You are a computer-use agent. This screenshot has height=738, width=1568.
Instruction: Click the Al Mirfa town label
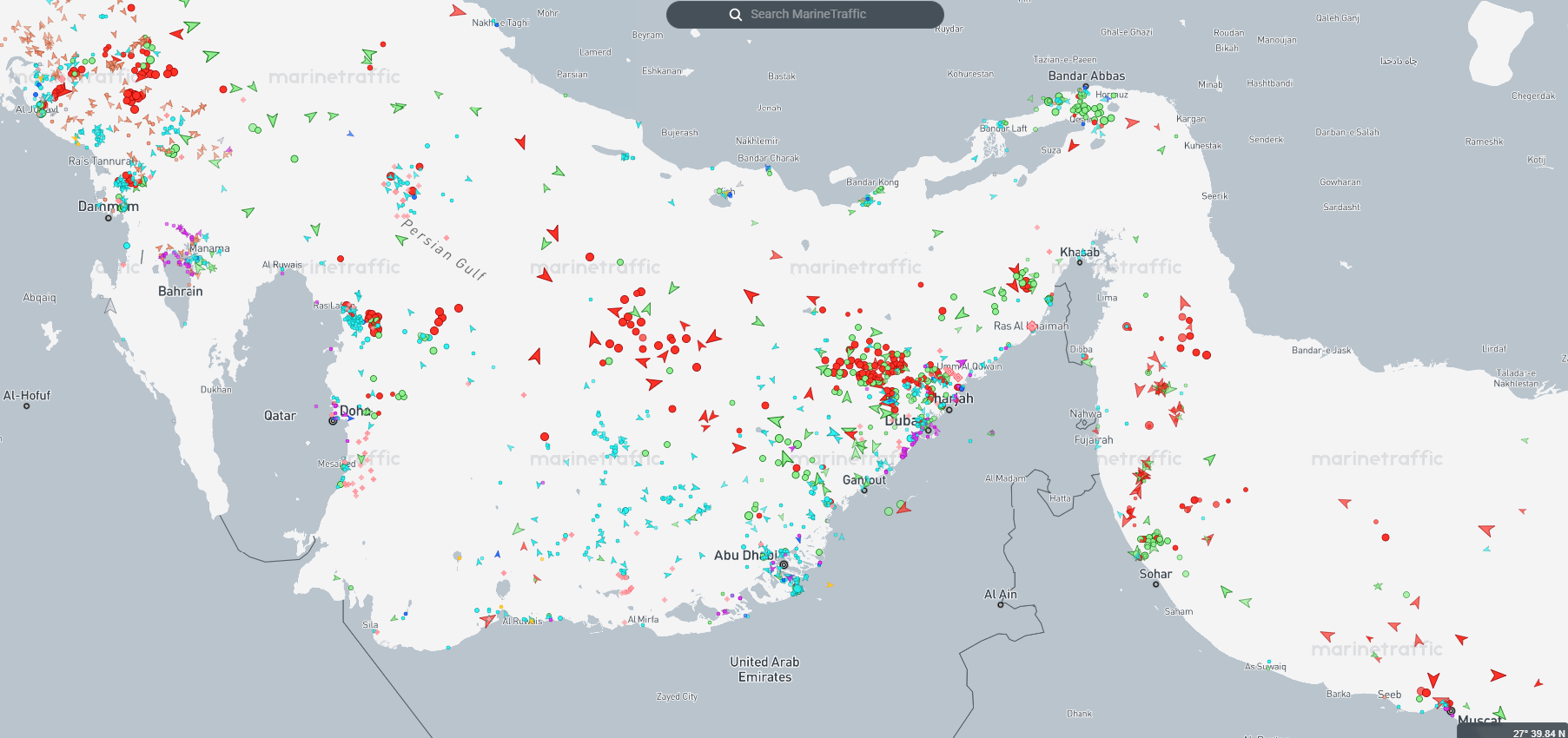click(643, 620)
